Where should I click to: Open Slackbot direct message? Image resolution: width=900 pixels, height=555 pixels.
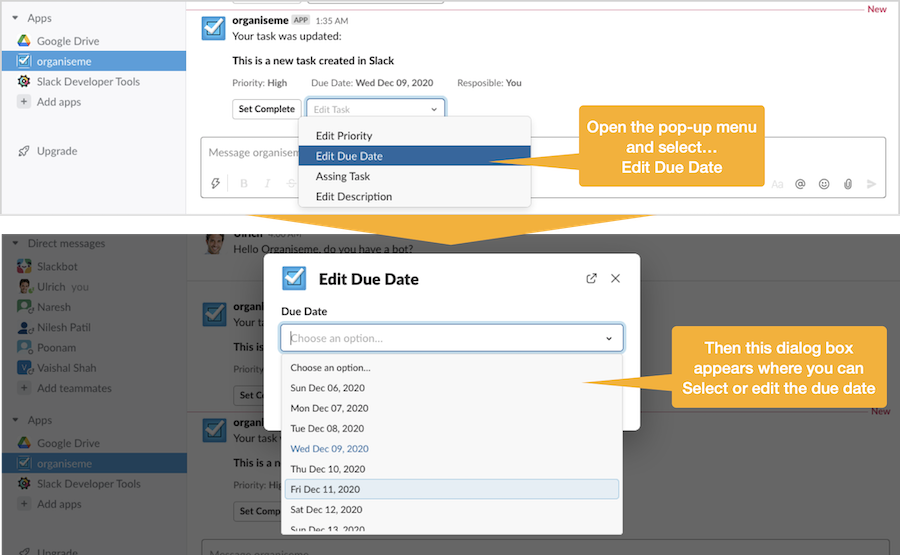(57, 267)
